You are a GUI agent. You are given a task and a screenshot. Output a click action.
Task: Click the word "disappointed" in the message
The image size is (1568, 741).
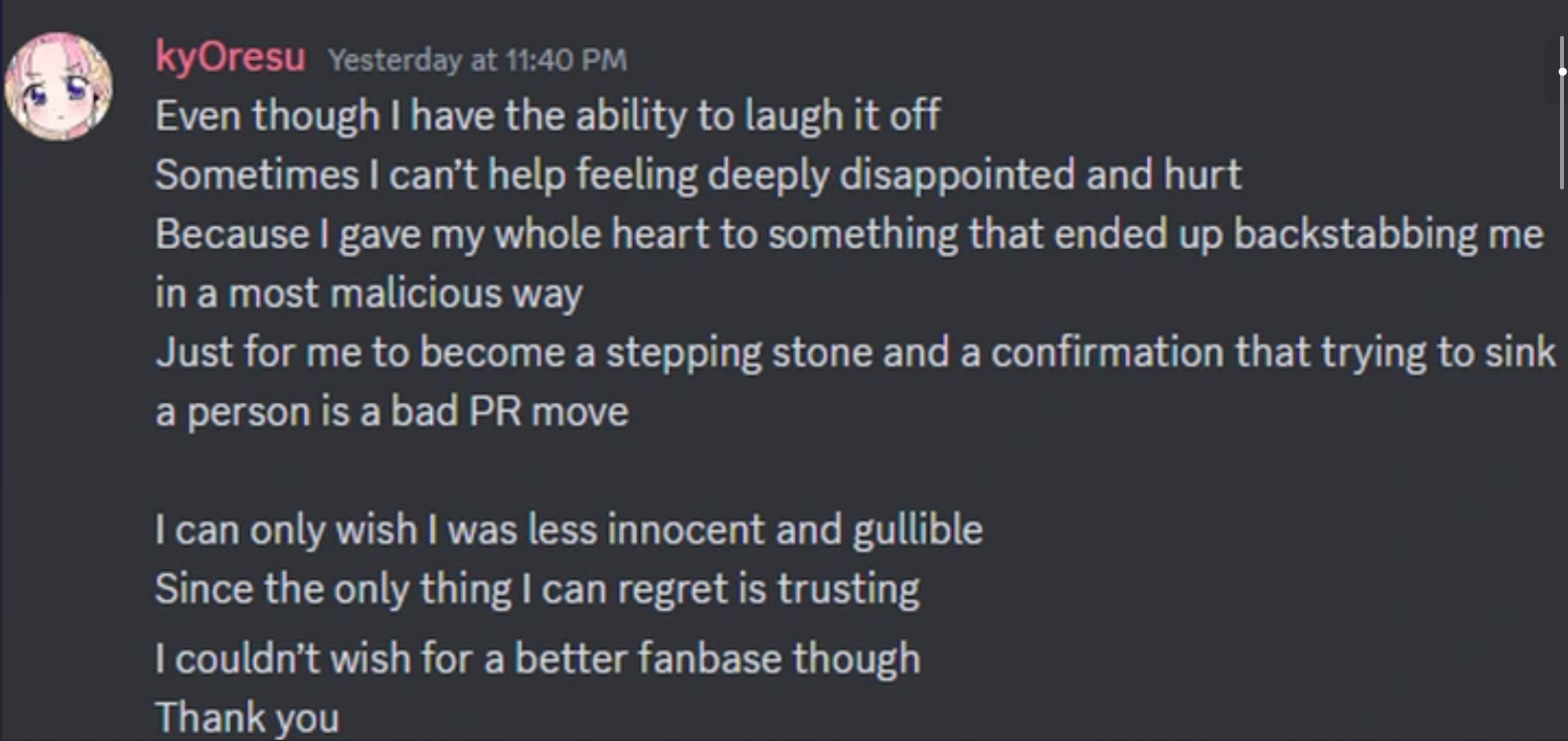pyautogui.click(x=957, y=175)
